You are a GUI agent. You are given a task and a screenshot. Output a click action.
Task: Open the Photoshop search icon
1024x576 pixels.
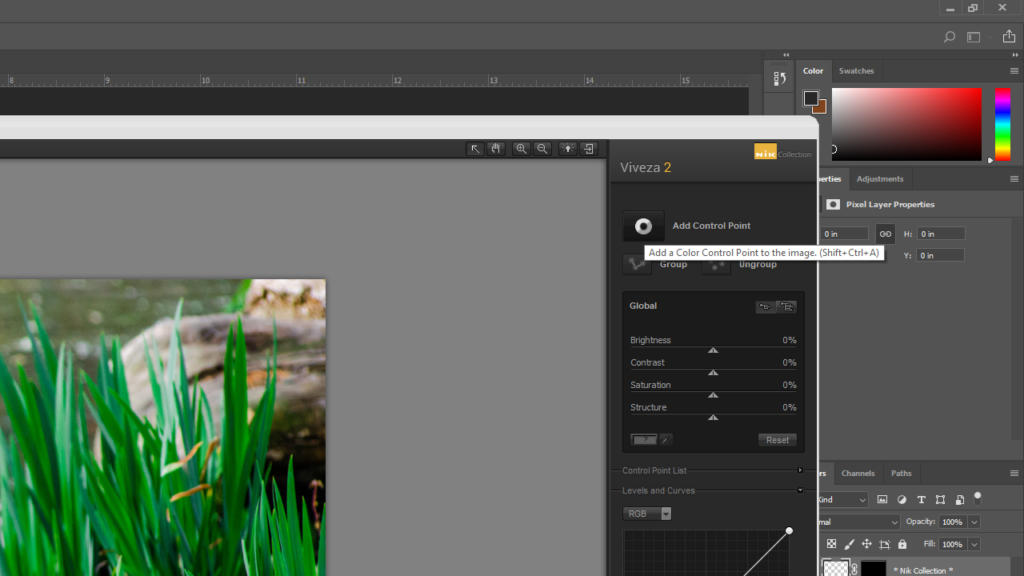point(949,37)
